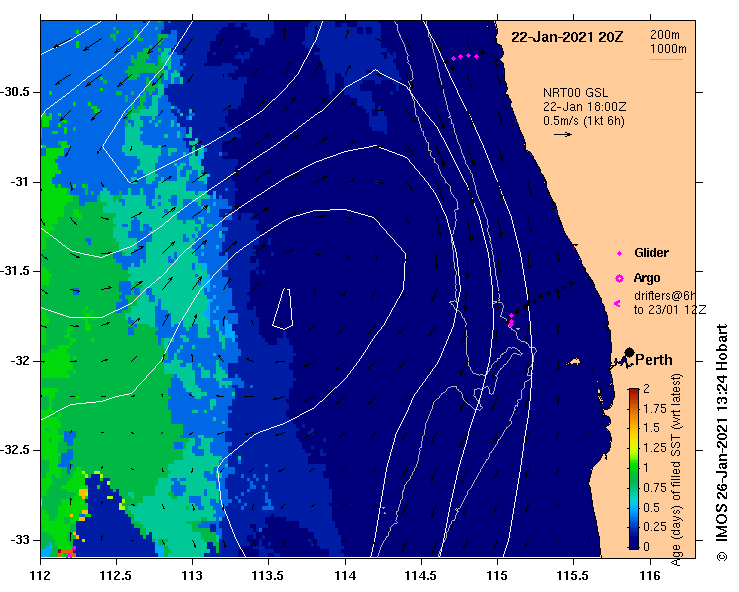The height and width of the screenshot is (592, 739).
Task: Click the "to 23/01 12Z" legend text
Action: tap(670, 310)
